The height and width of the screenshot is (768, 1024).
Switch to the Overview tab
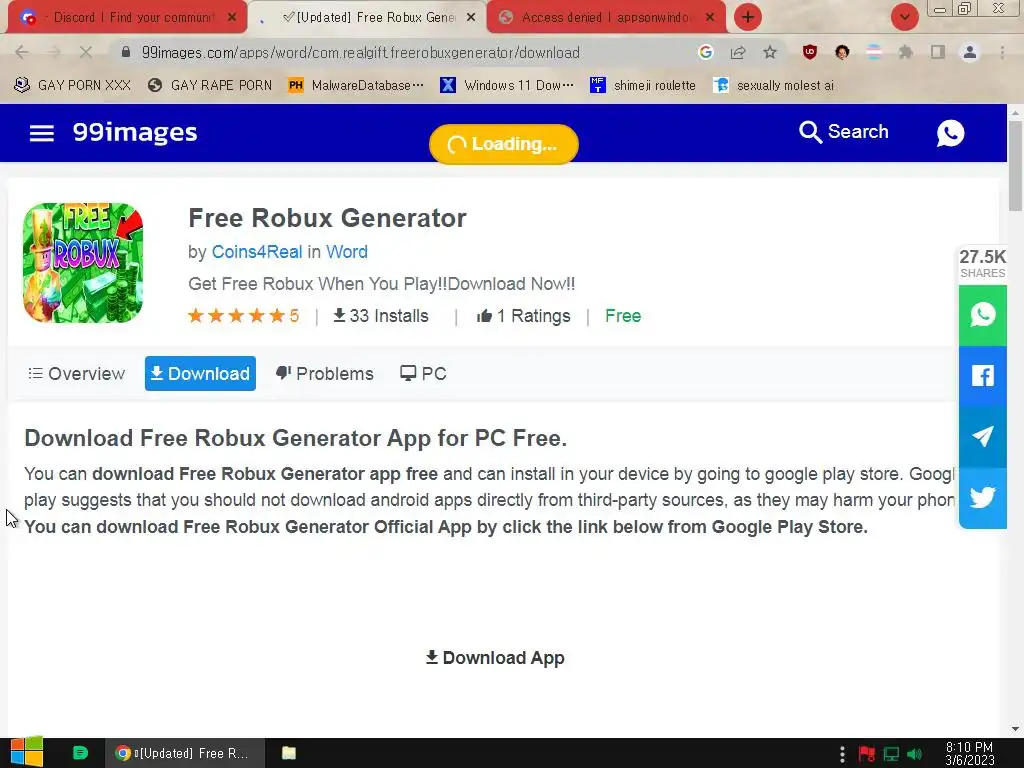[x=76, y=374]
